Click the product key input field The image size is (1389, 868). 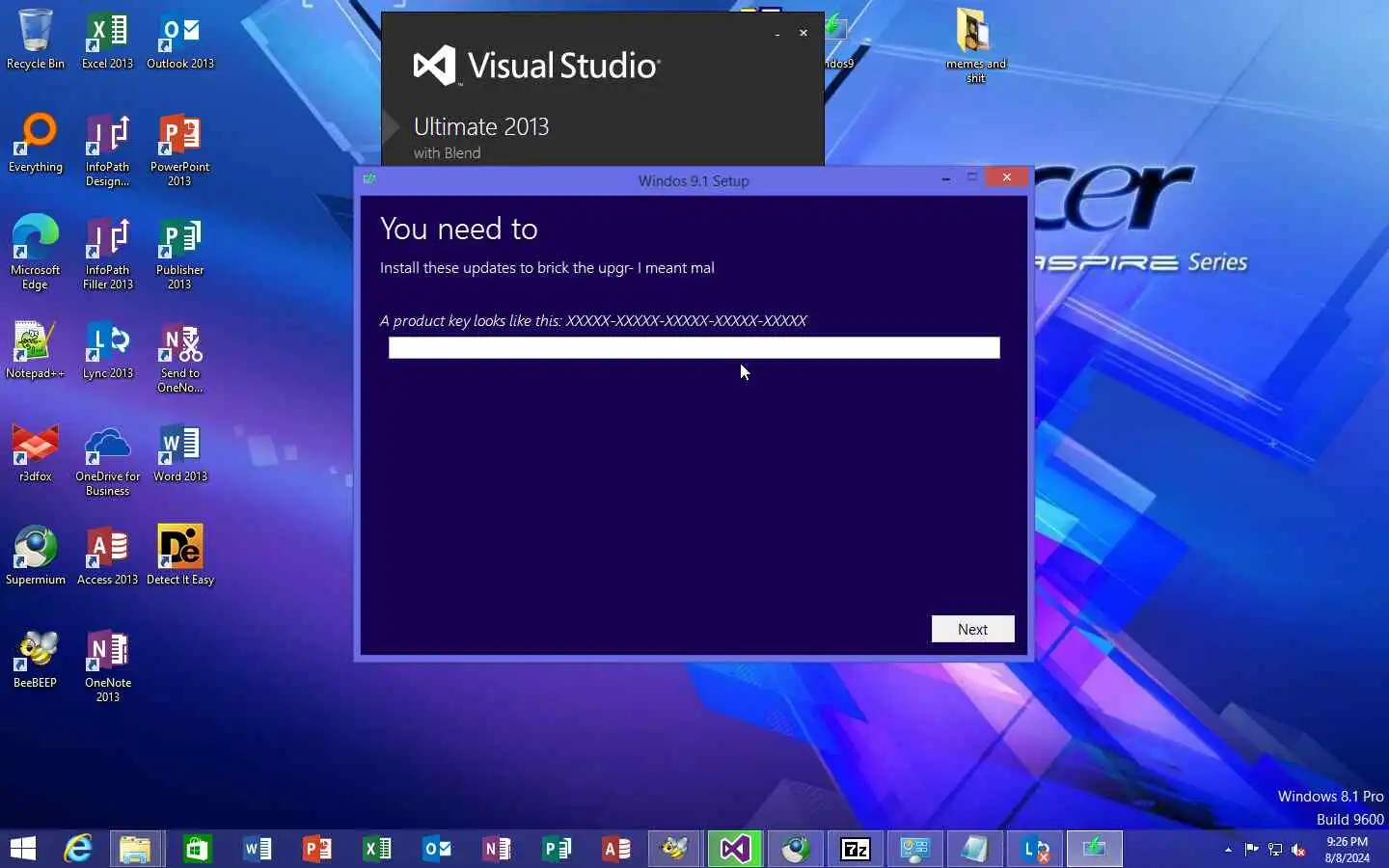point(694,348)
